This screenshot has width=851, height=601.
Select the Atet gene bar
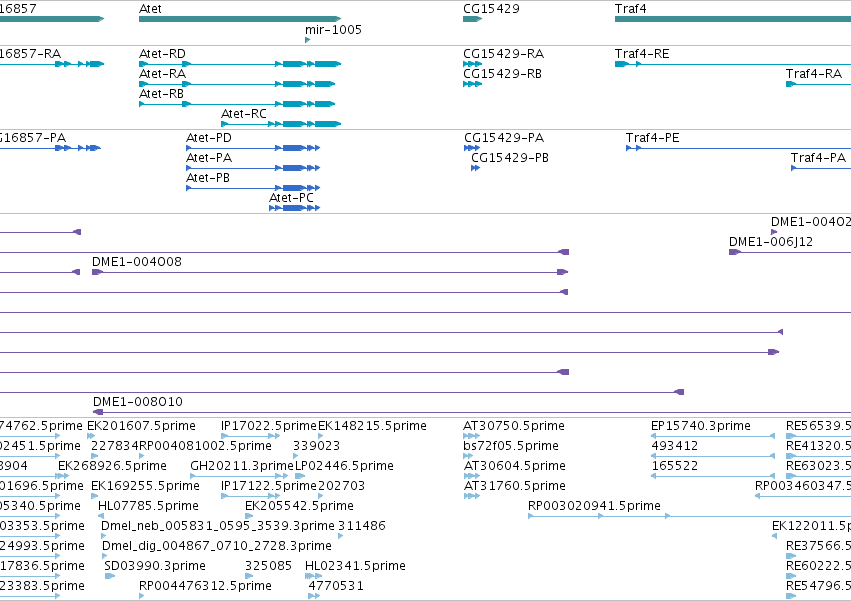pos(240,19)
